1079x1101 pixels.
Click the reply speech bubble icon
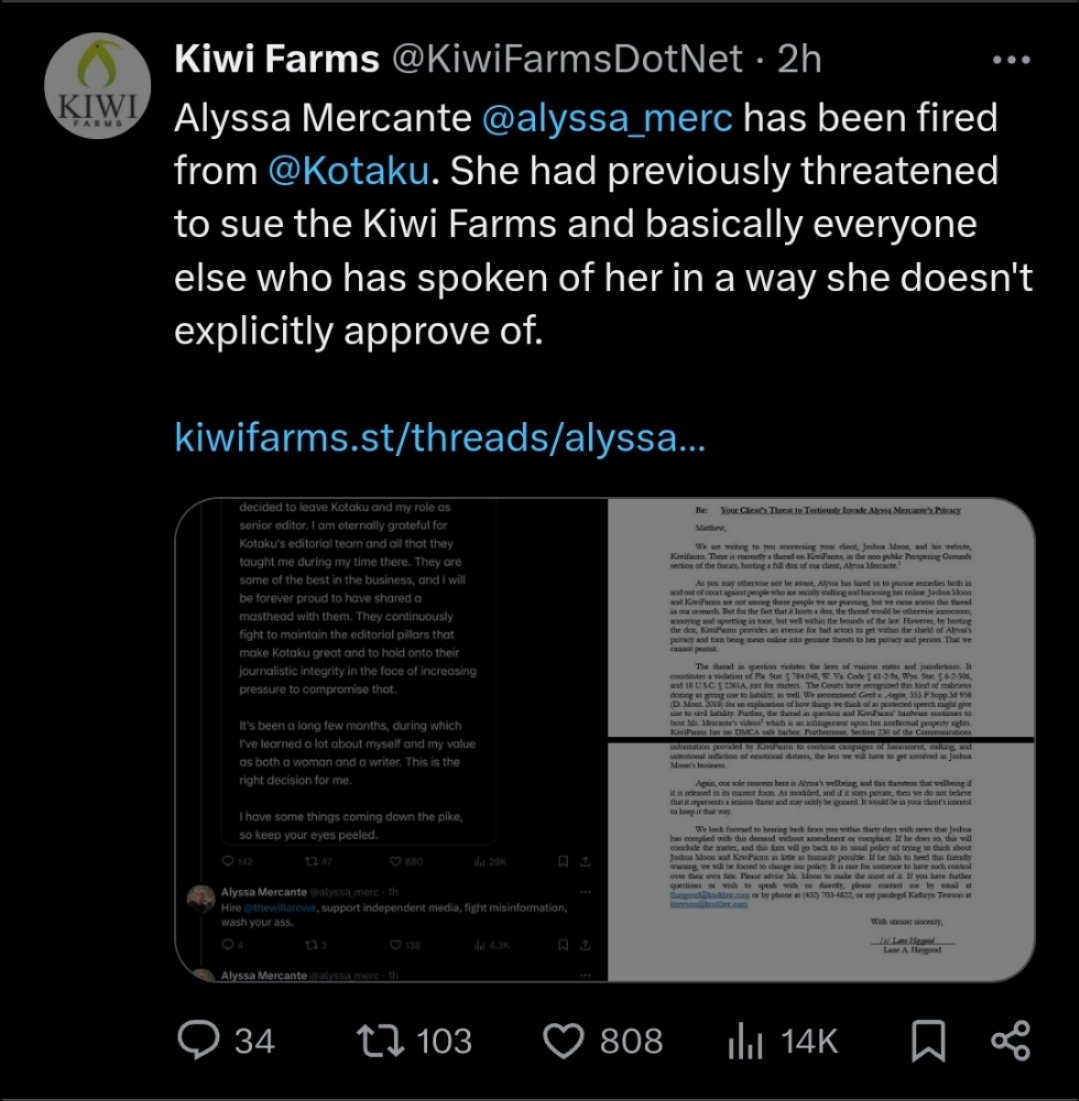point(198,1040)
